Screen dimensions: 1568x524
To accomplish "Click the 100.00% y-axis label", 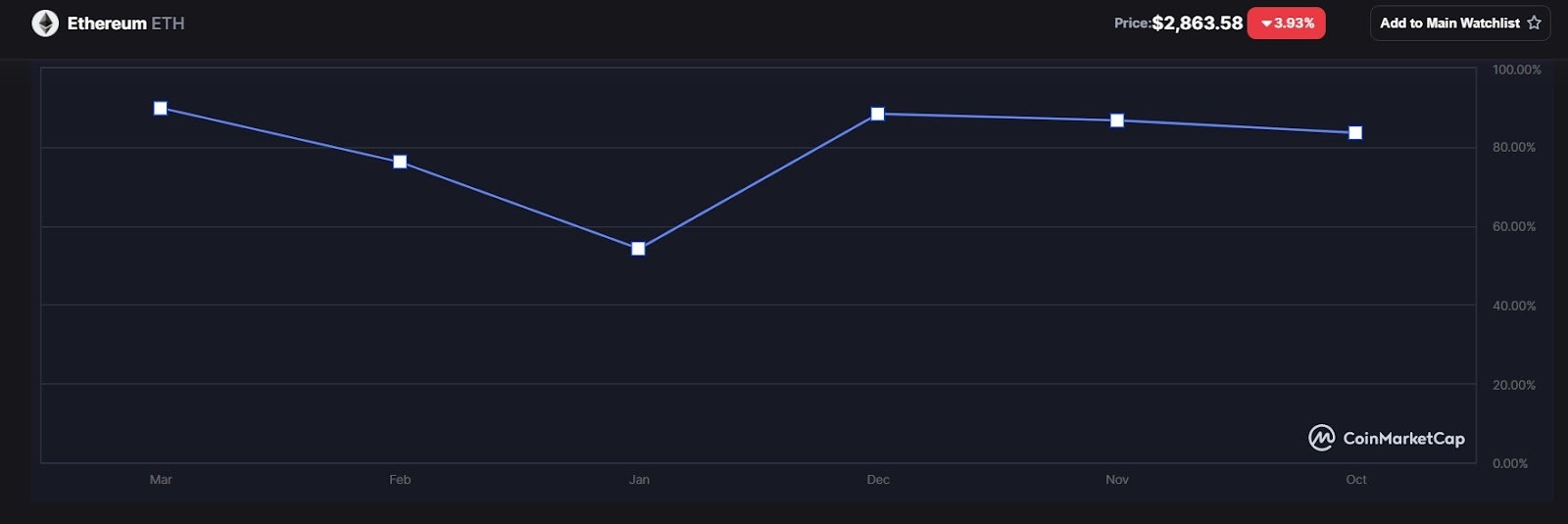I will (1516, 70).
